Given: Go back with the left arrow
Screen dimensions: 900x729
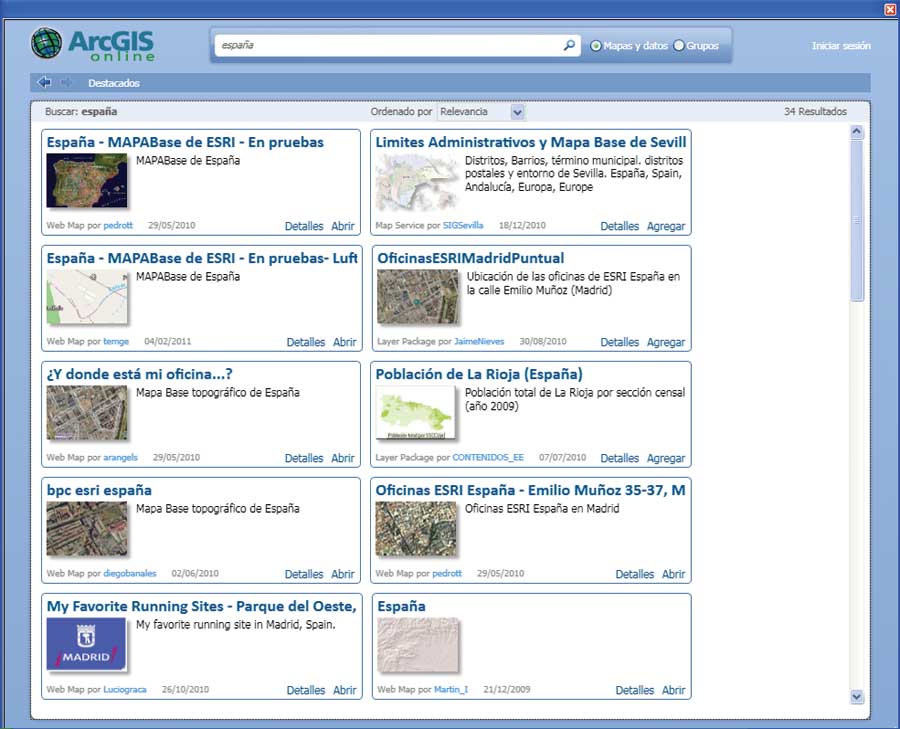Looking at the screenshot, I should point(44,82).
